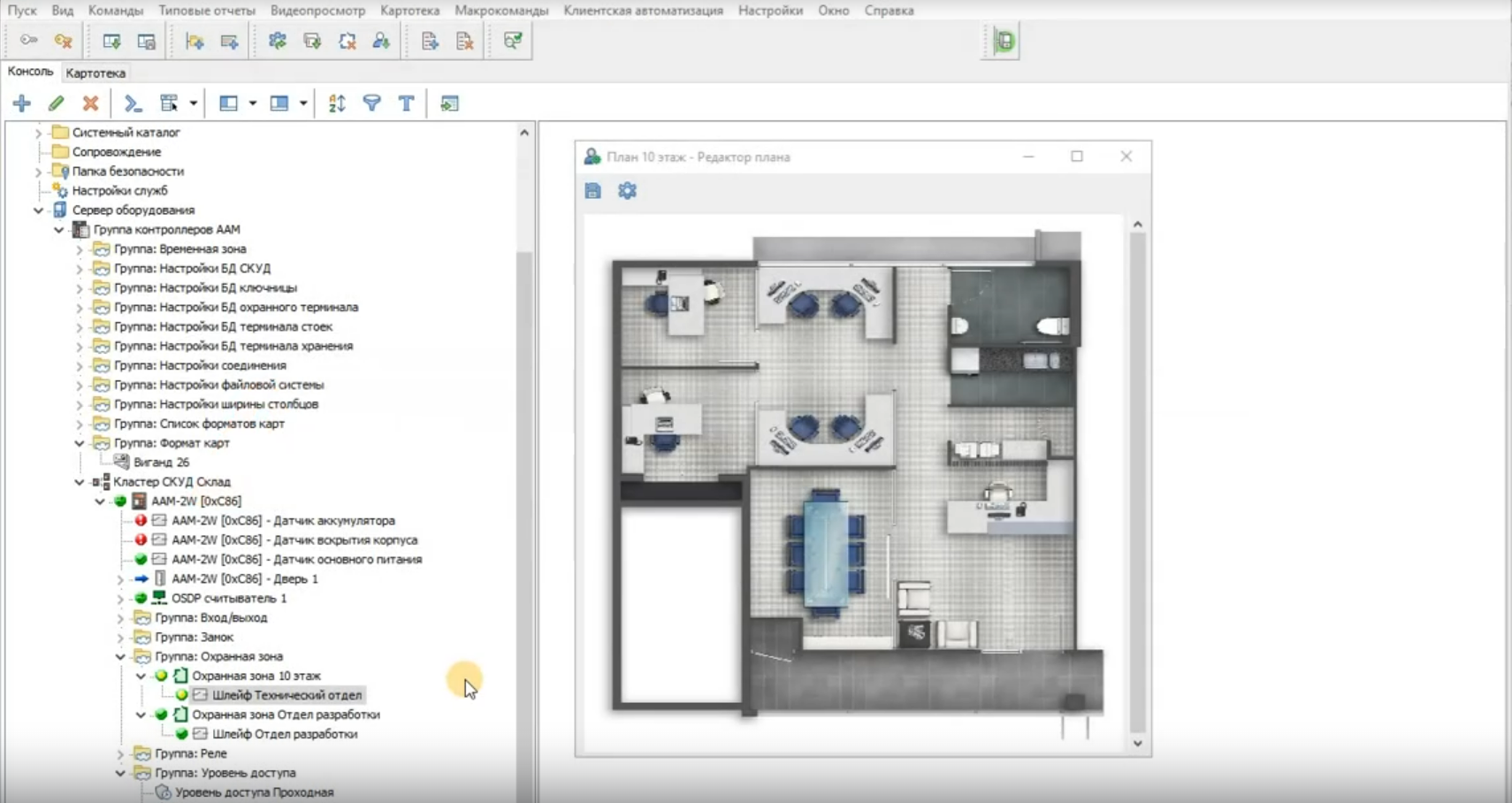This screenshot has width=1512, height=803.
Task: Save the plan with floppy disk icon
Action: pos(592,191)
